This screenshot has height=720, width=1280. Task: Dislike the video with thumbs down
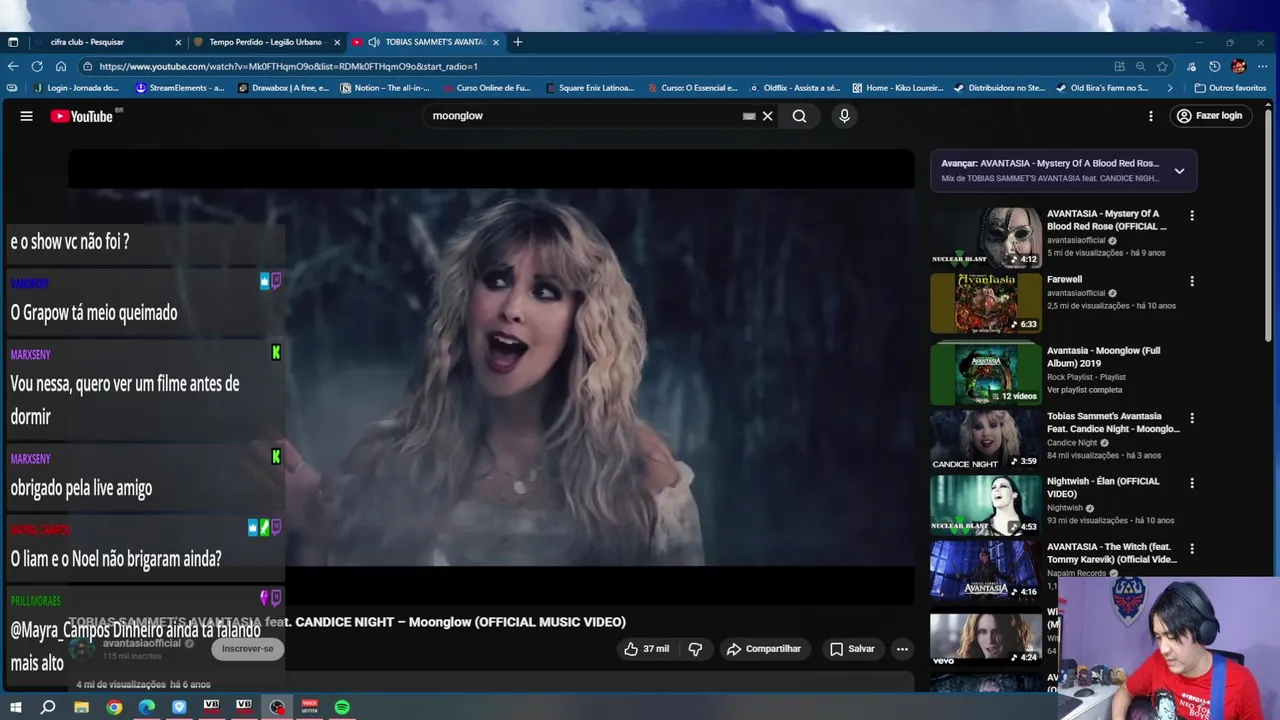[695, 649]
